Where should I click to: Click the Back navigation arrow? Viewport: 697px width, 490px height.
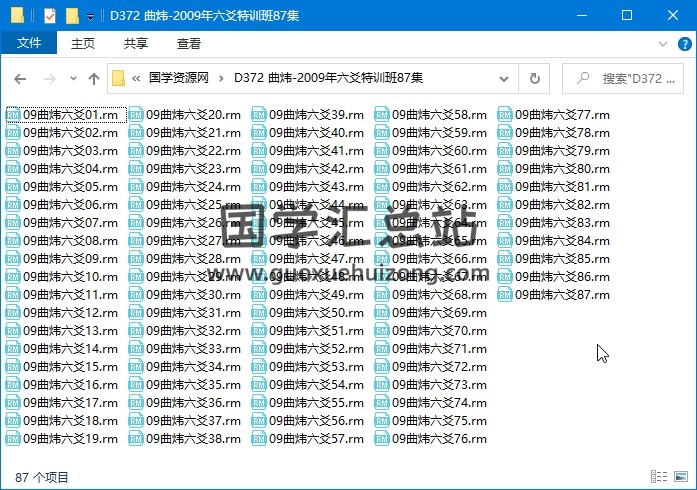20,78
